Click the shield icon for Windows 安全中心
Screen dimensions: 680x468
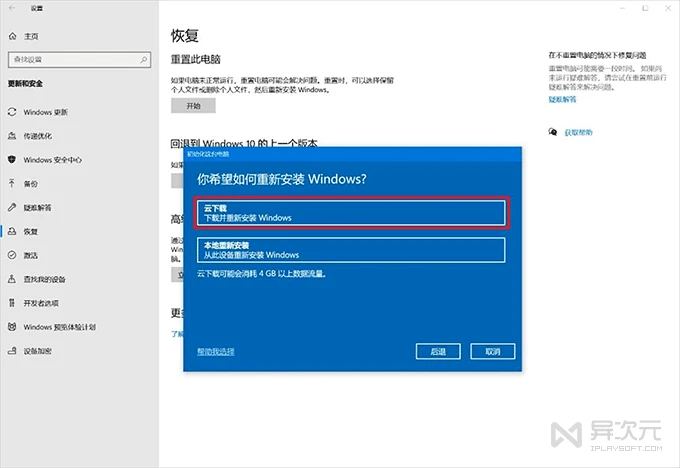[x=12, y=160]
